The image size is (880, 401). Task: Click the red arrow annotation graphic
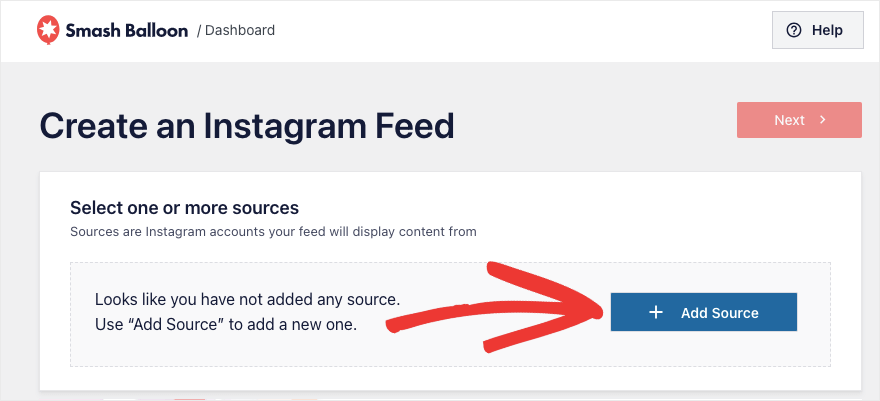point(494,307)
